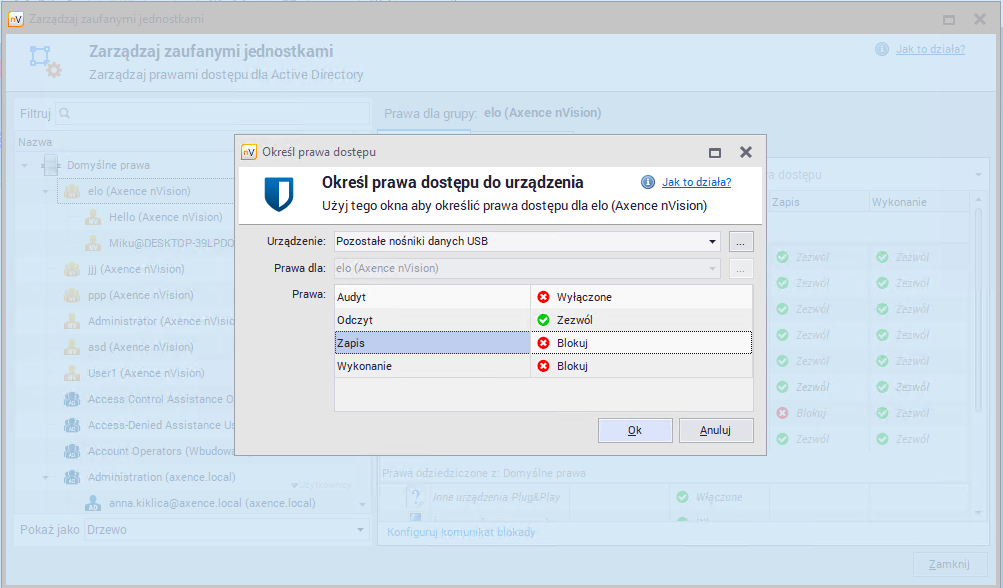
Task: Open the Pokaż jako Drzewo dropdown
Action: click(x=360, y=529)
